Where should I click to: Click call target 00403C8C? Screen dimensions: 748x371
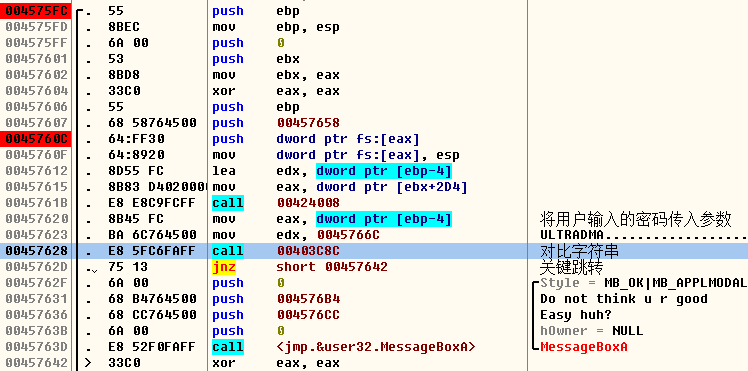(x=308, y=251)
